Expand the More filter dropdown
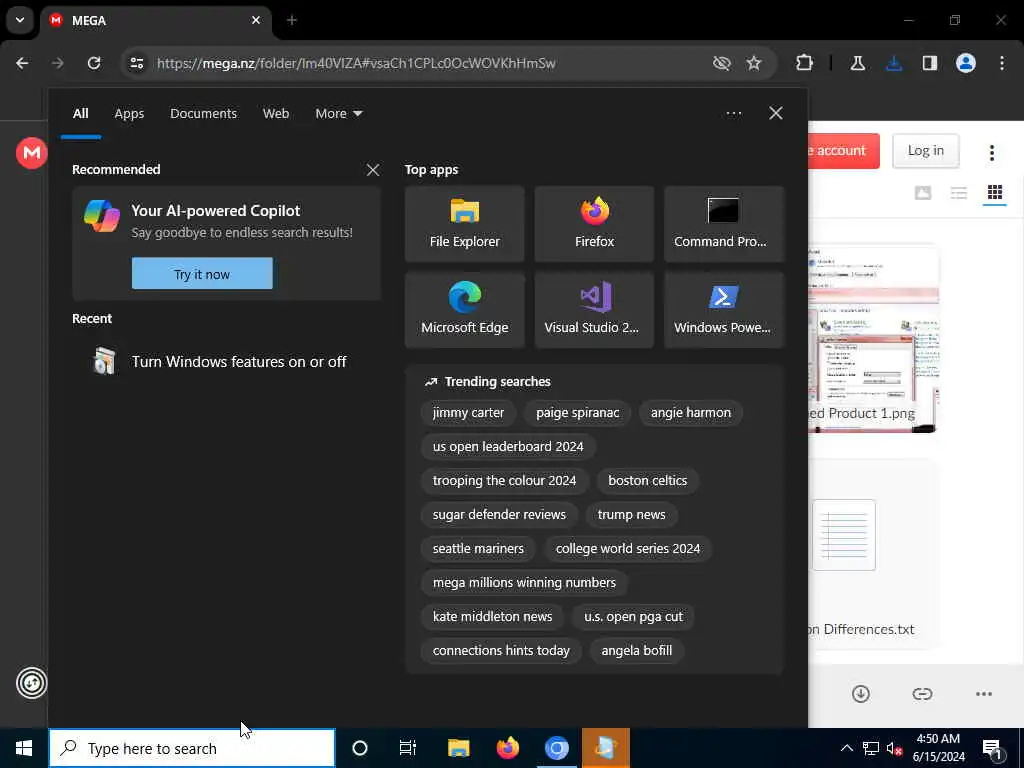This screenshot has height=768, width=1024. click(x=339, y=114)
